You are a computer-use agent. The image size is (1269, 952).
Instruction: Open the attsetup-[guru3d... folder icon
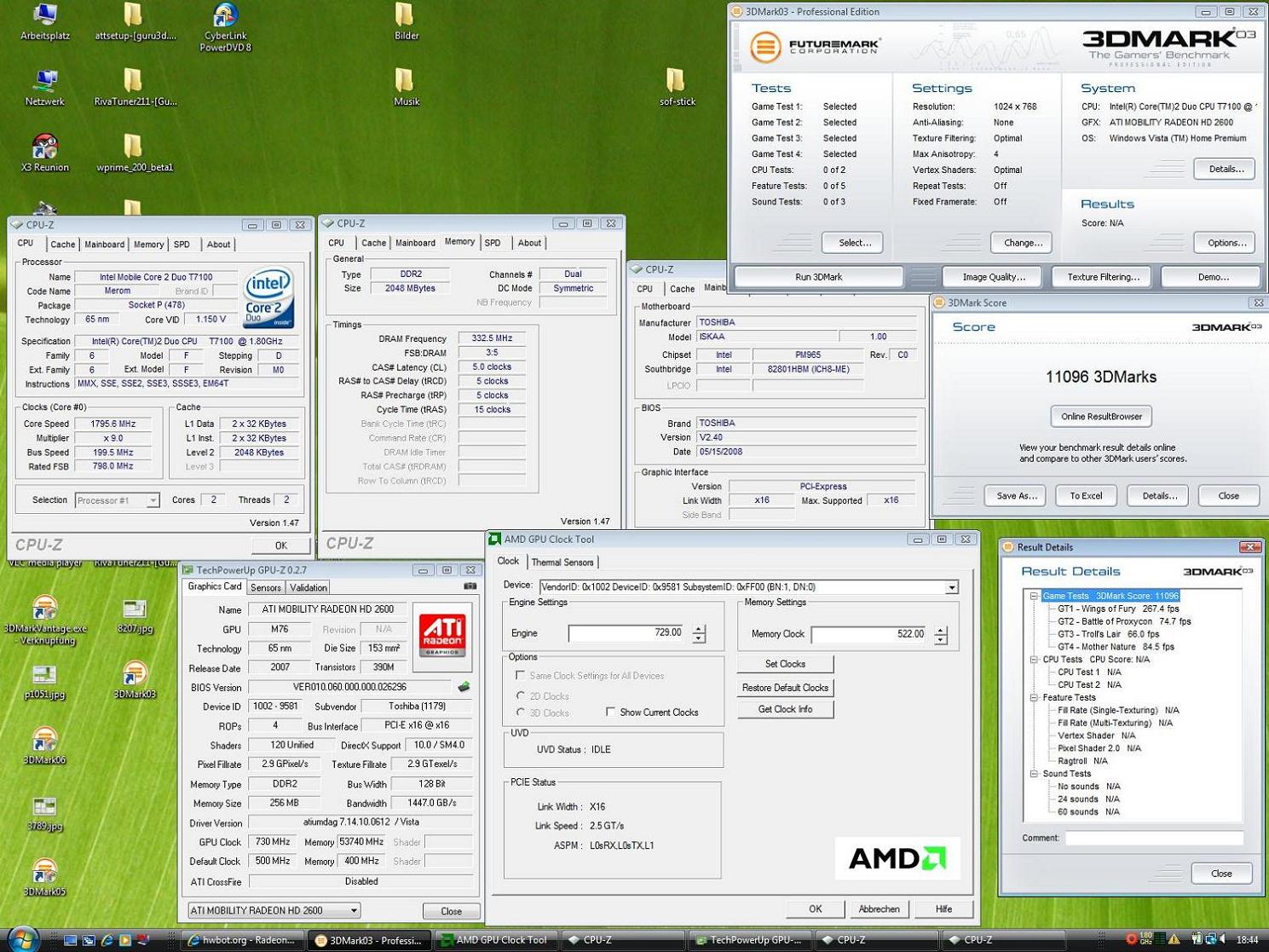[135, 21]
